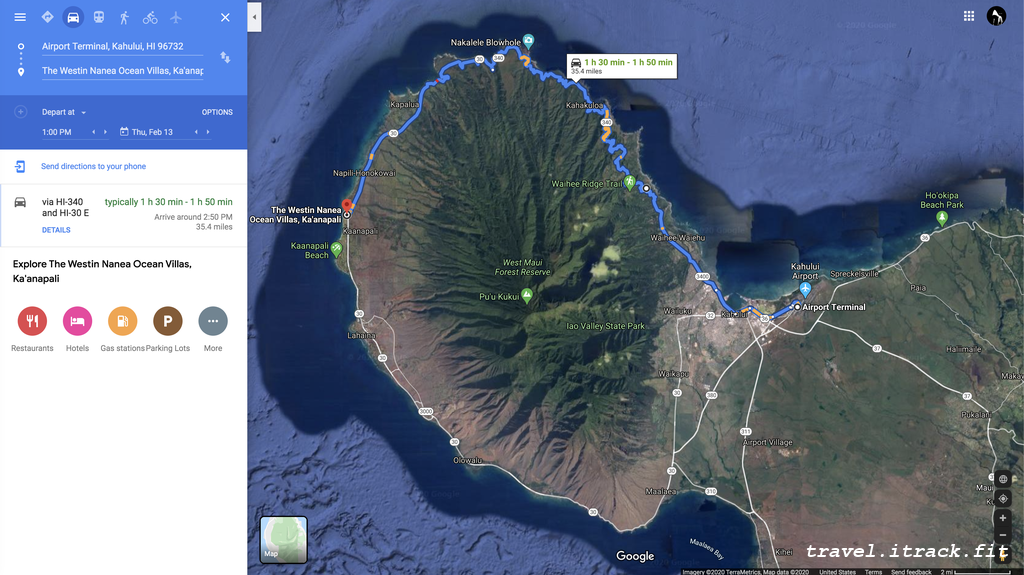Switch to transit travel mode
1024x575 pixels.
tap(99, 17)
